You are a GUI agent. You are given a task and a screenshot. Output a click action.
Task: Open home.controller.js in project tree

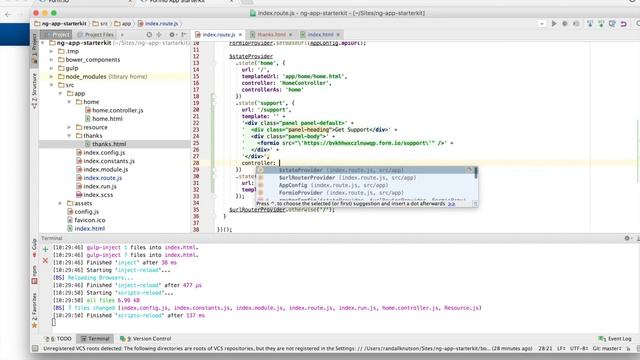[x=114, y=110]
